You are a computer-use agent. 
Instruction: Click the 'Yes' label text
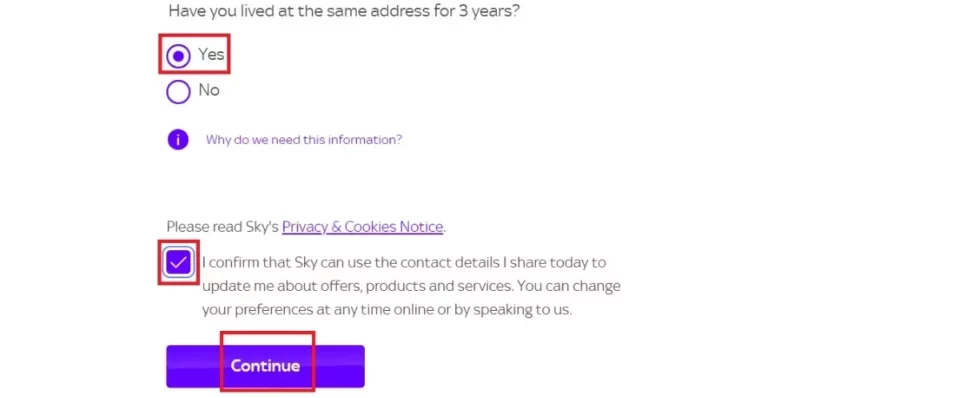[211, 54]
